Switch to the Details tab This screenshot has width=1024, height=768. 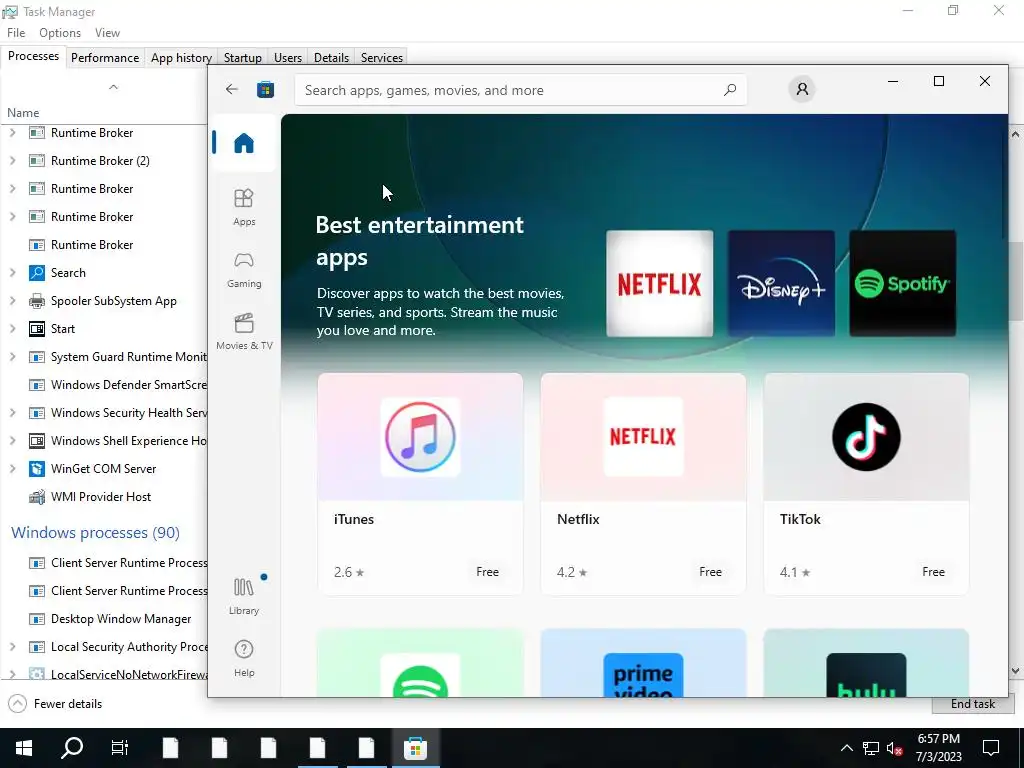[x=331, y=57]
